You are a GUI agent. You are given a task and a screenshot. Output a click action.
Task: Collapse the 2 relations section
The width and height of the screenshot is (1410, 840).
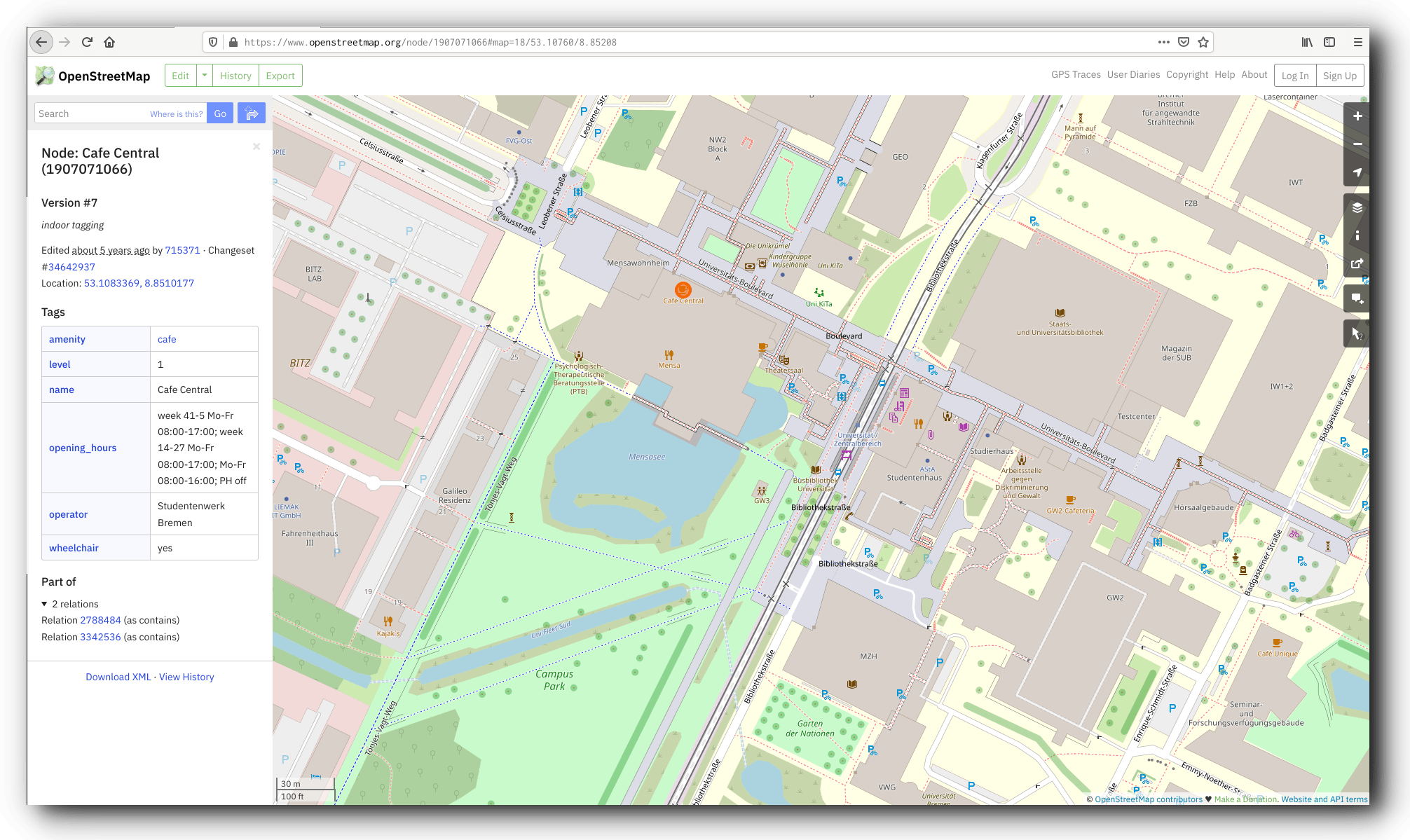[x=45, y=603]
